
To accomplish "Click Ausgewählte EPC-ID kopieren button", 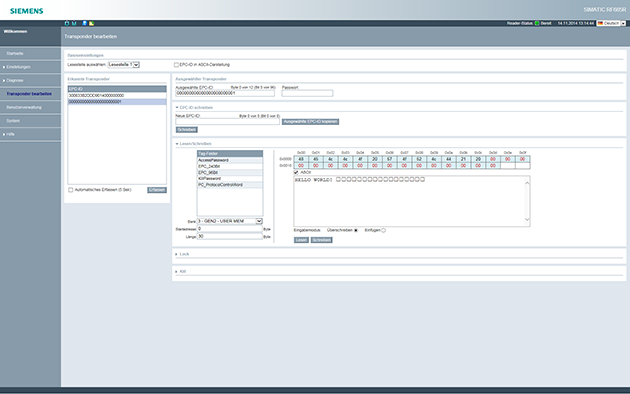I will (x=310, y=122).
